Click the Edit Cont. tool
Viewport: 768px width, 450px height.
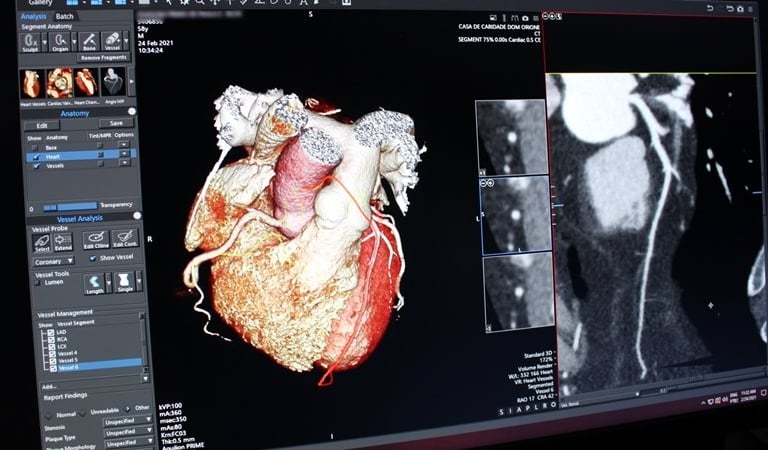125,238
